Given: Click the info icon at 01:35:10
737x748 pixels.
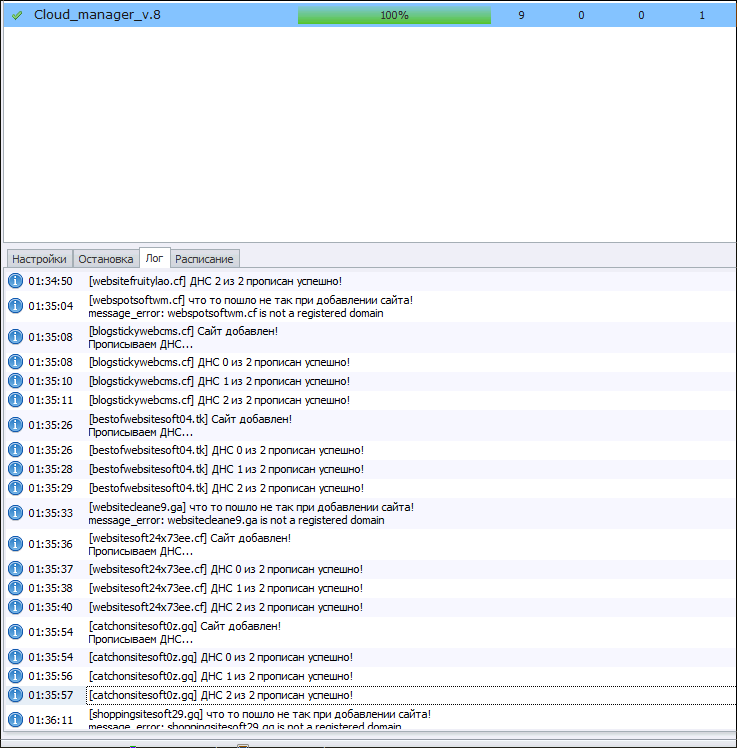Looking at the screenshot, I should click(x=15, y=381).
